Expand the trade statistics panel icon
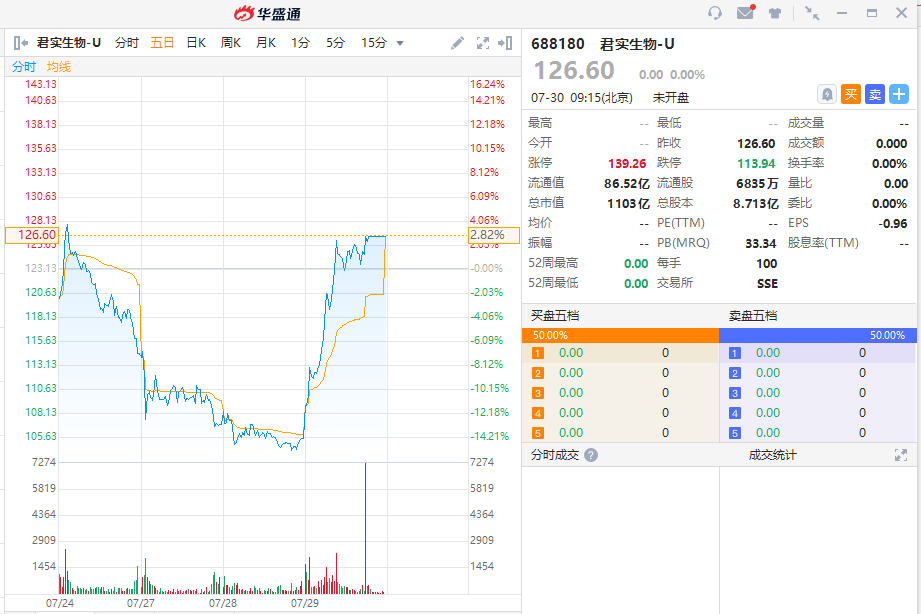Viewport: 921px width, 614px height. click(900, 455)
